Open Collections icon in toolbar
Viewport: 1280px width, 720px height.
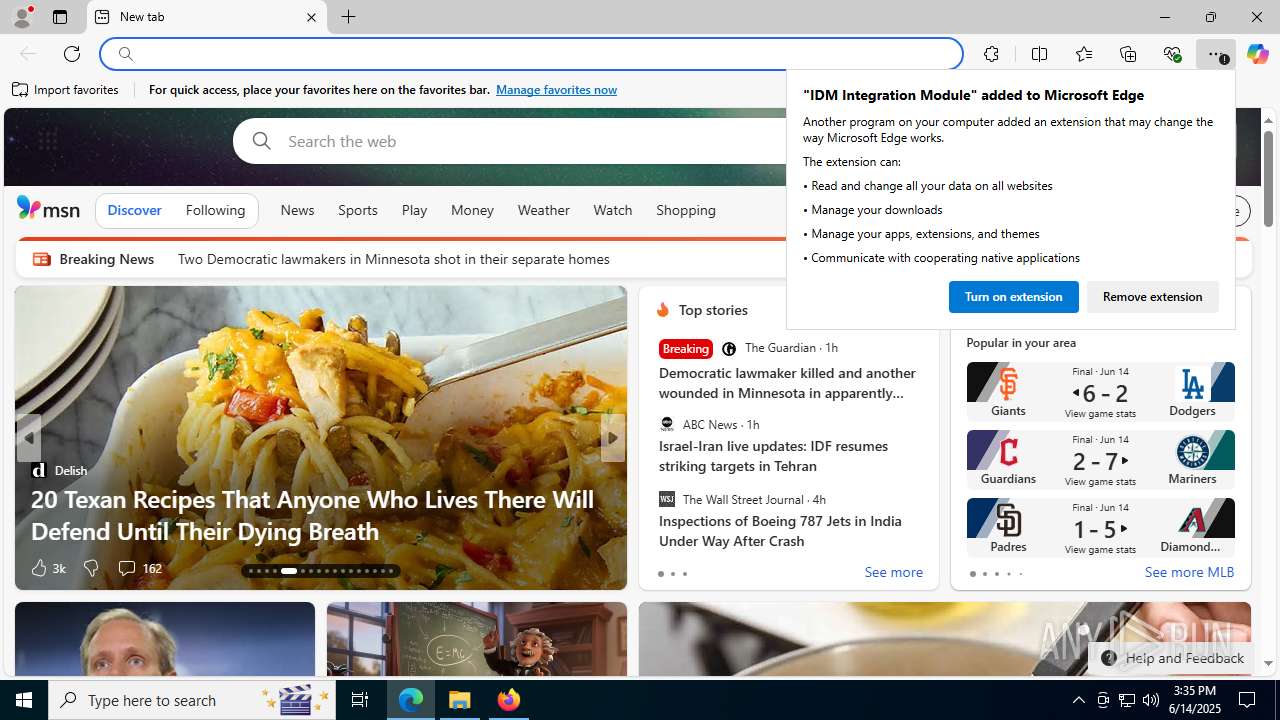(1128, 54)
